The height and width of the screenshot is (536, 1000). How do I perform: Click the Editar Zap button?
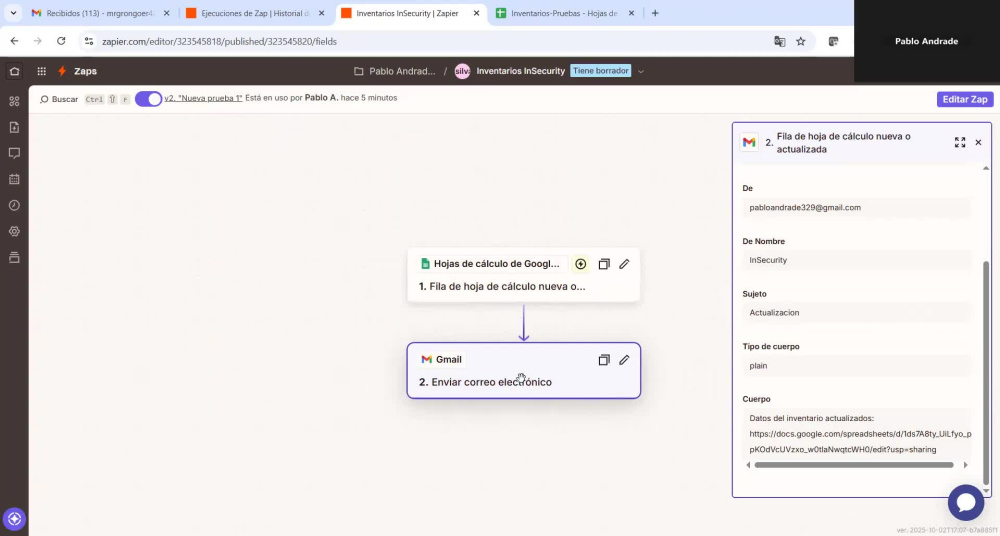[965, 99]
